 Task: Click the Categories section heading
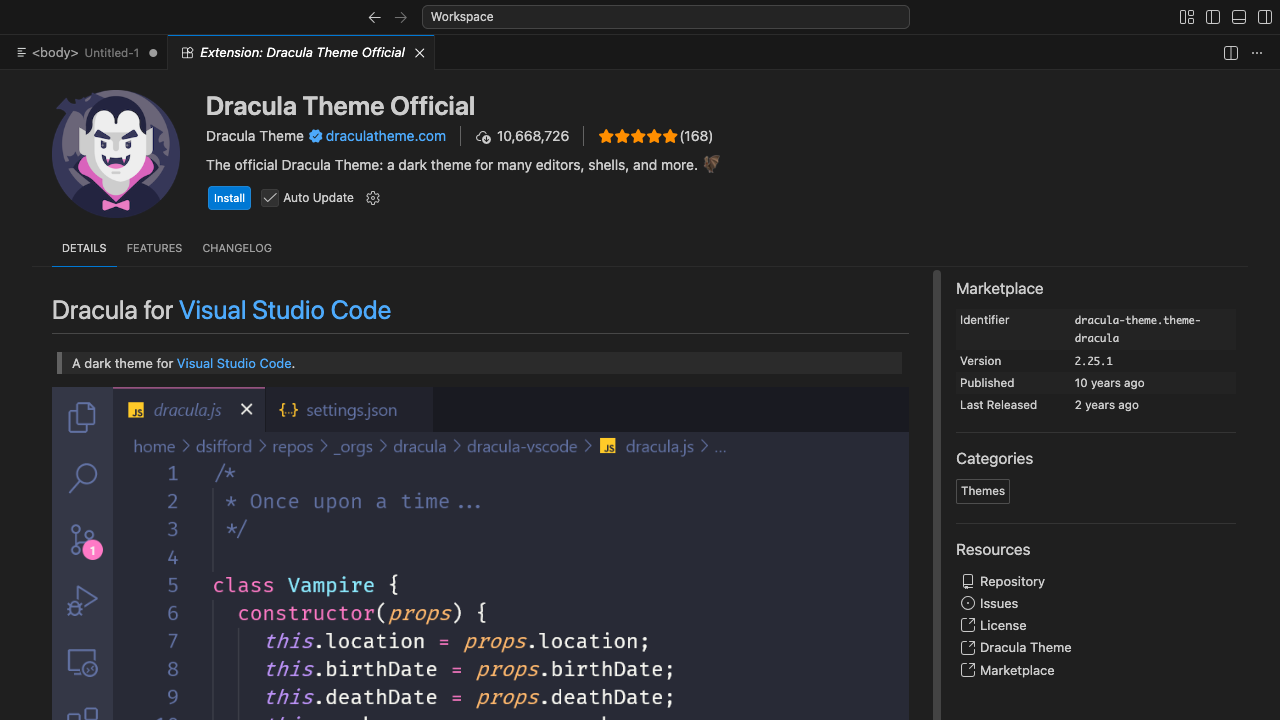[994, 459]
